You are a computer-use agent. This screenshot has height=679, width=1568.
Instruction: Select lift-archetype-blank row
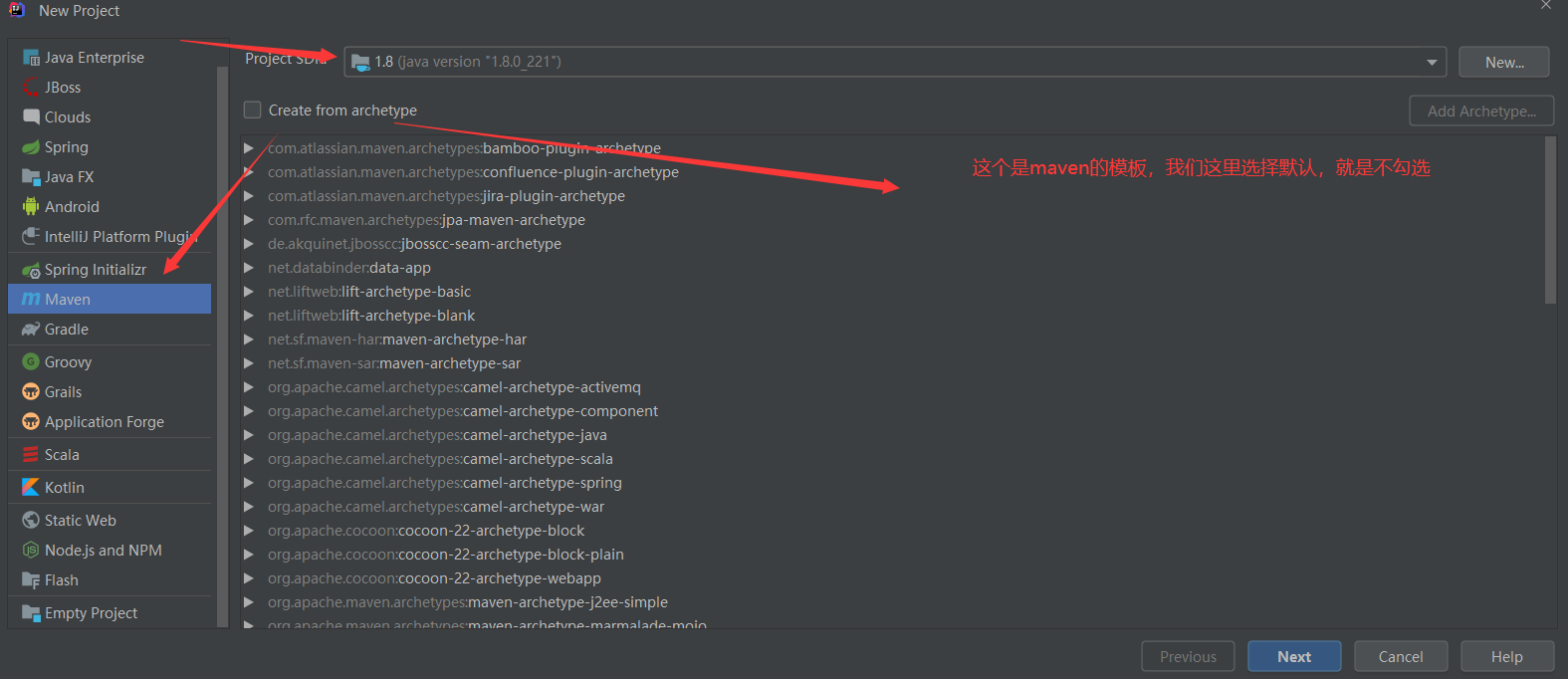click(892, 316)
